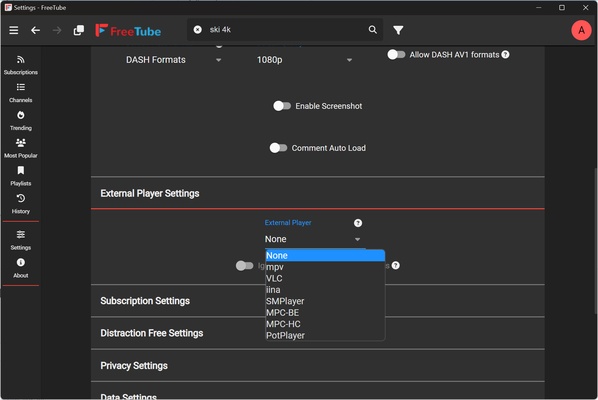Viewport: 598px width, 400px height.
Task: Show help tooltip for Allow DASH AV1 formats
Action: pyautogui.click(x=505, y=55)
